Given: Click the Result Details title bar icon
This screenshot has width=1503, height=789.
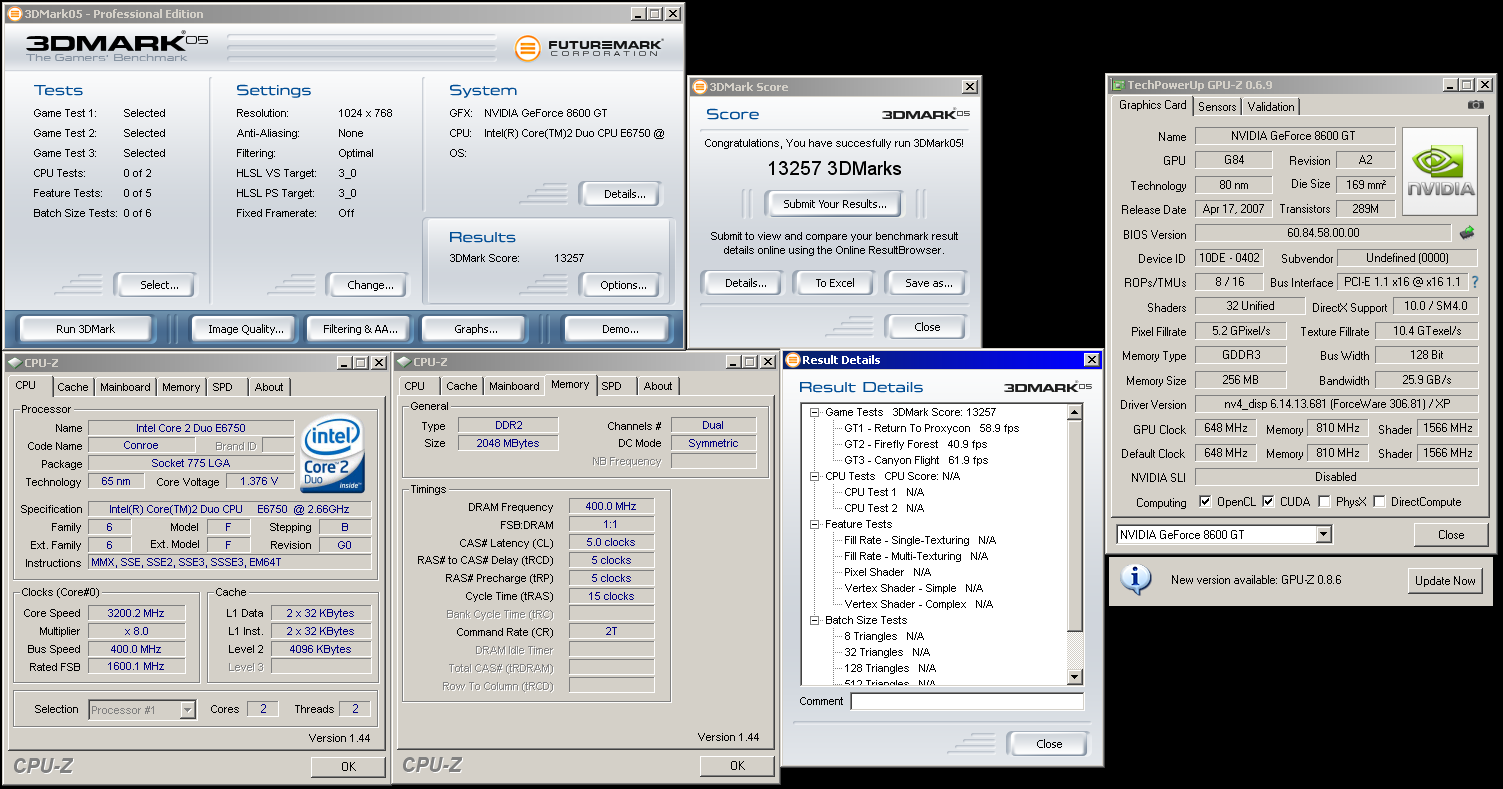Looking at the screenshot, I should click(791, 360).
